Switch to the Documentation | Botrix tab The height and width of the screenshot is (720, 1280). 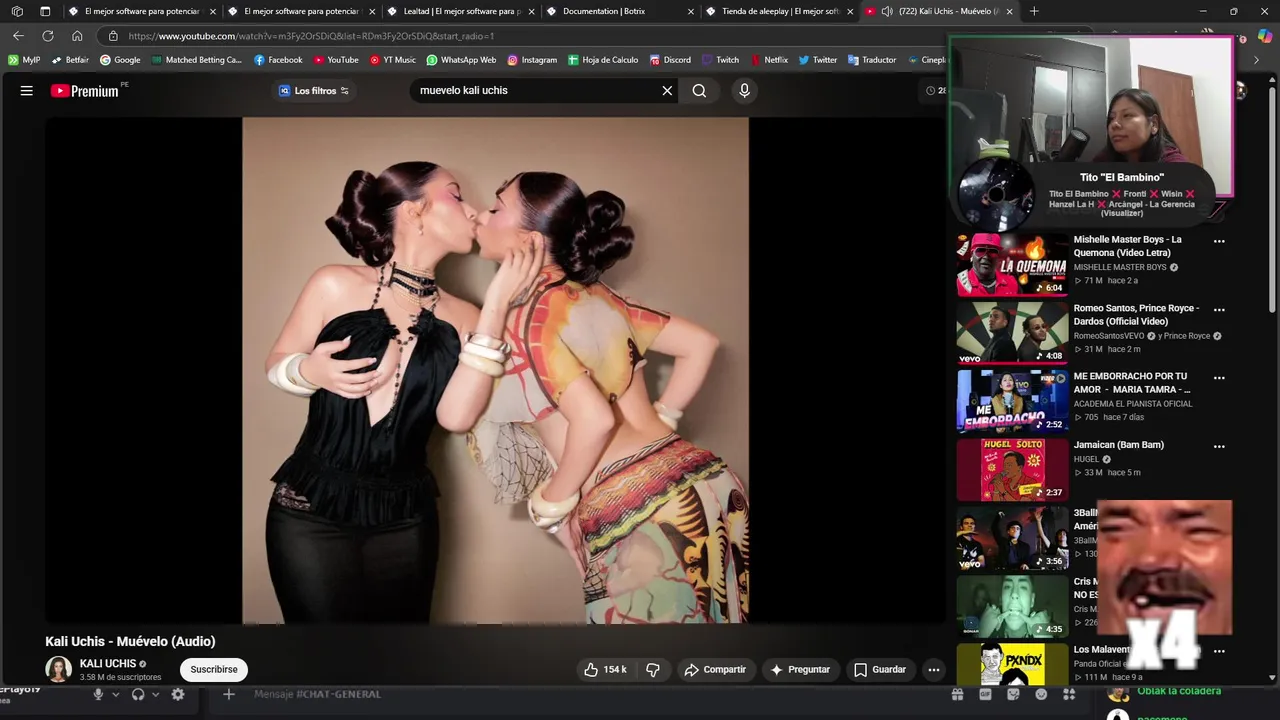coord(618,11)
